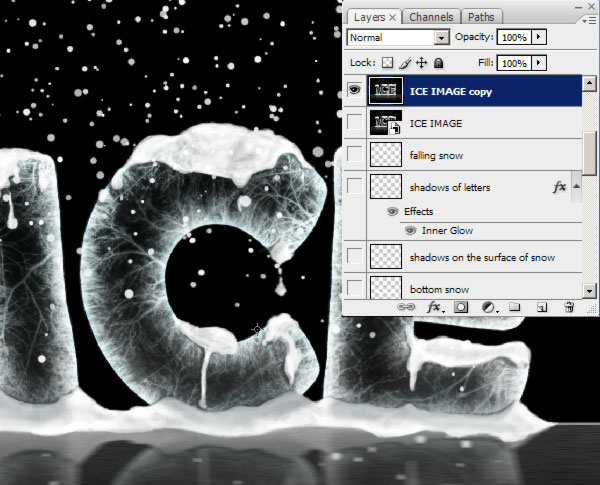Create a new layer group
This screenshot has height=485, width=600.
tap(514, 308)
